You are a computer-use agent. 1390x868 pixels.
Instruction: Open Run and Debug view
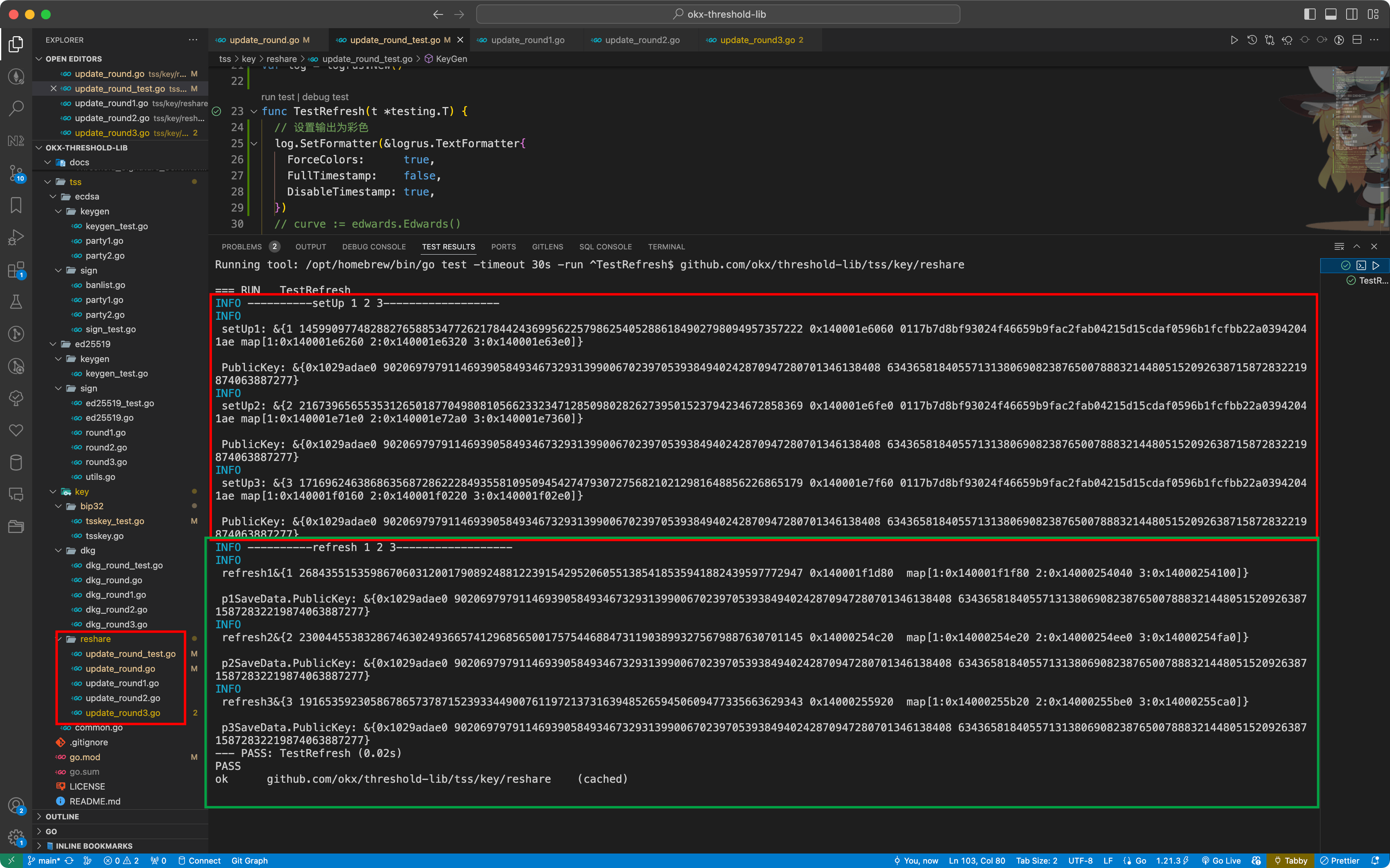[x=16, y=237]
